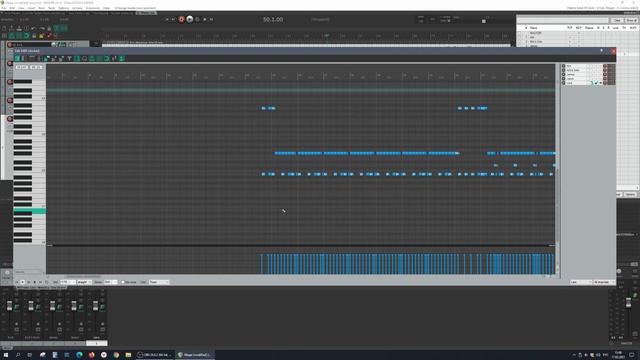Open the Insert menu
Viewport: 640px width, 360px height.
click(31, 8)
